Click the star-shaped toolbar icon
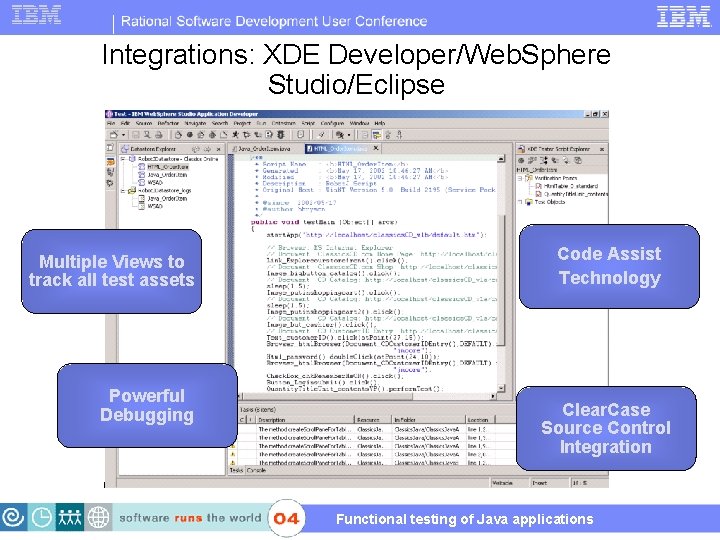Viewport: 720px width, 540px height. coord(236,135)
